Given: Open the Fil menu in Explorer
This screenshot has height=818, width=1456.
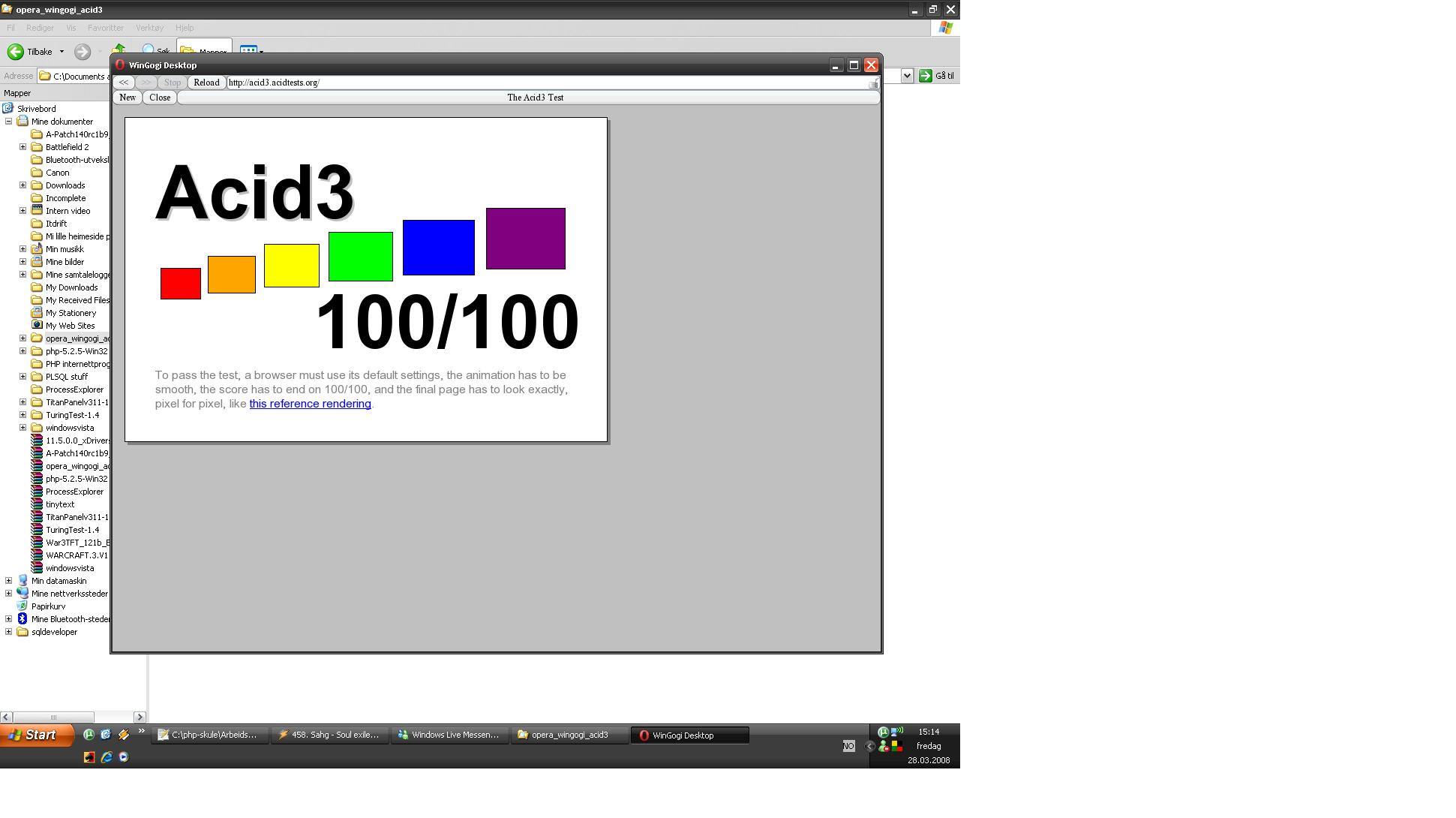Looking at the screenshot, I should click(x=11, y=28).
